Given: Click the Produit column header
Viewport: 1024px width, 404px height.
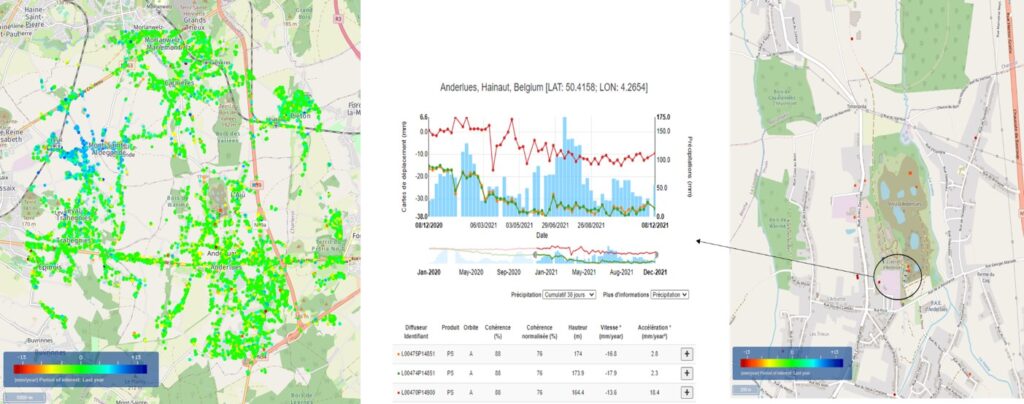Looking at the screenshot, I should pyautogui.click(x=450, y=327).
